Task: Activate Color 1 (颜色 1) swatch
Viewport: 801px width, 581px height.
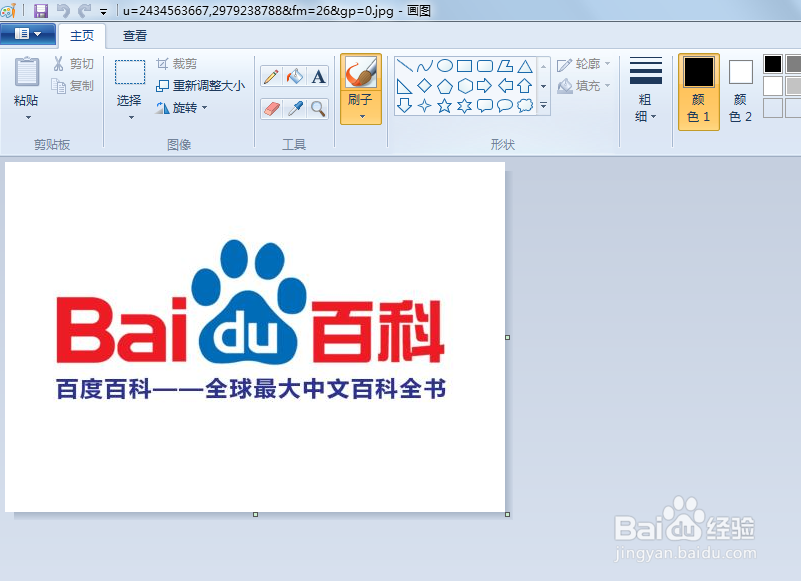Action: coord(699,91)
